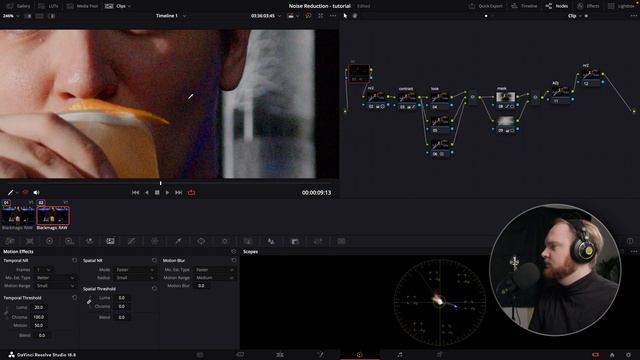Click Temporal Threshold Chroma value field
The width and height of the screenshot is (640, 360).
pos(39,317)
